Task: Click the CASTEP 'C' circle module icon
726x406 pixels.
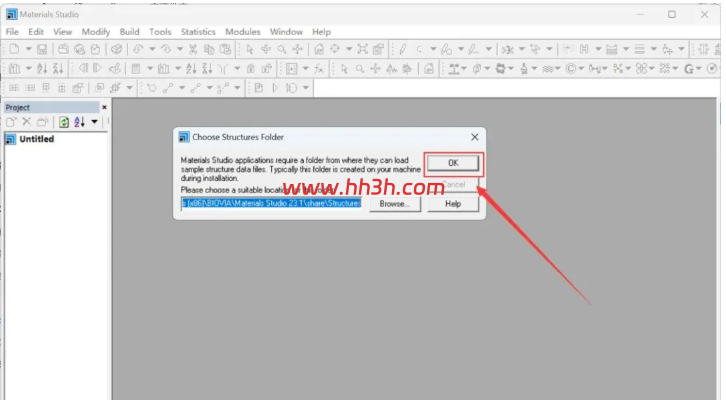Action: [571, 69]
